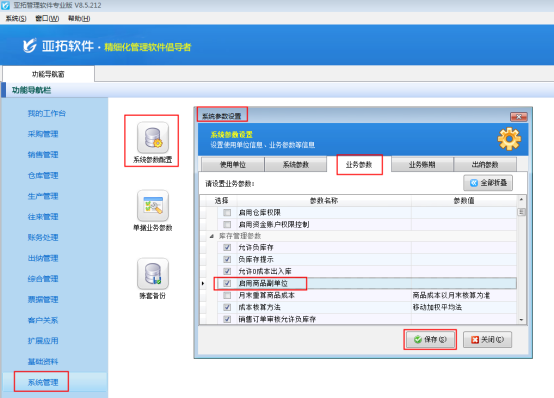Click the scrollbar up arrow in parameter list
554x398 pixels.
[x=521, y=200]
